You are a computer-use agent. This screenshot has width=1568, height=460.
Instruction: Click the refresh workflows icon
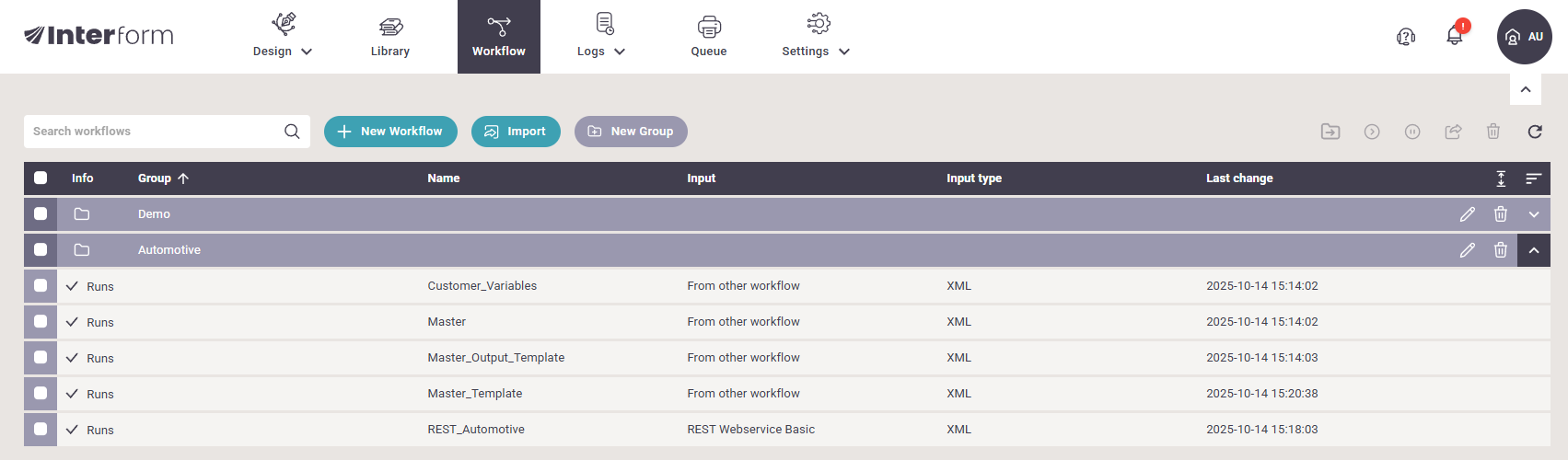1534,132
